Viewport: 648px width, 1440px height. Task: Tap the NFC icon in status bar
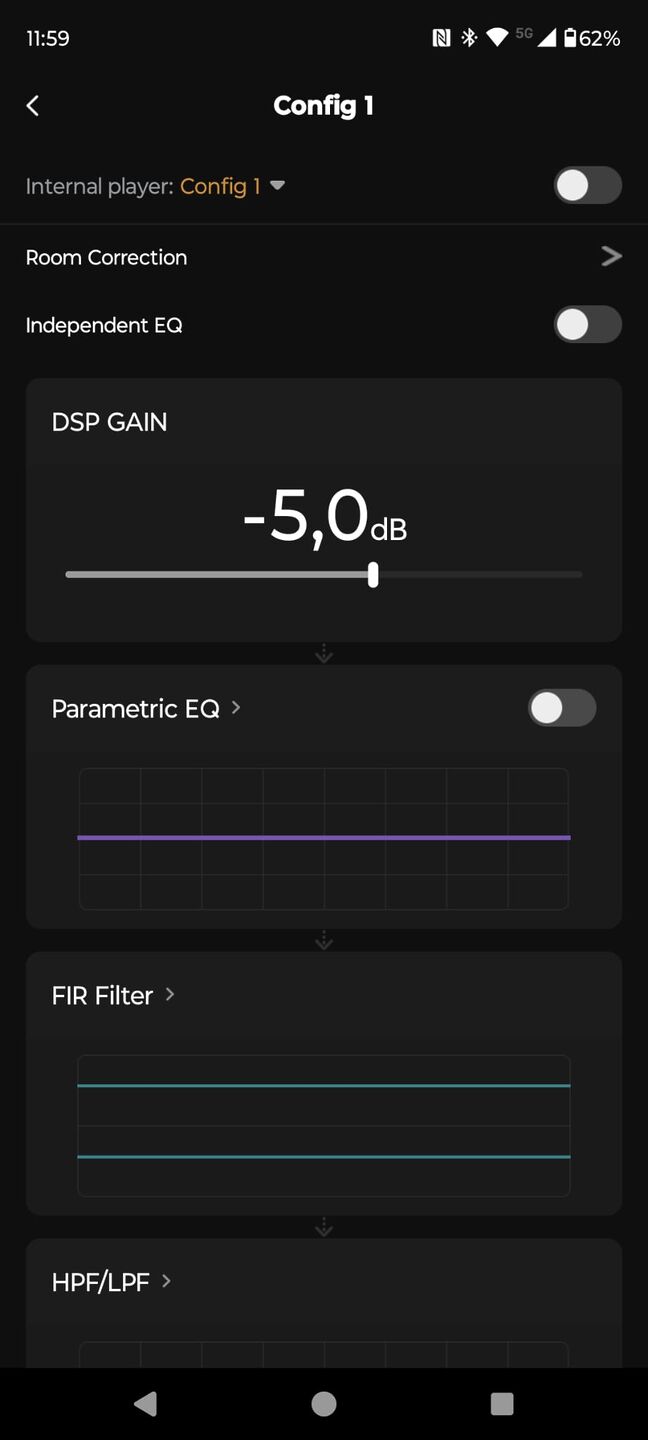(441, 38)
